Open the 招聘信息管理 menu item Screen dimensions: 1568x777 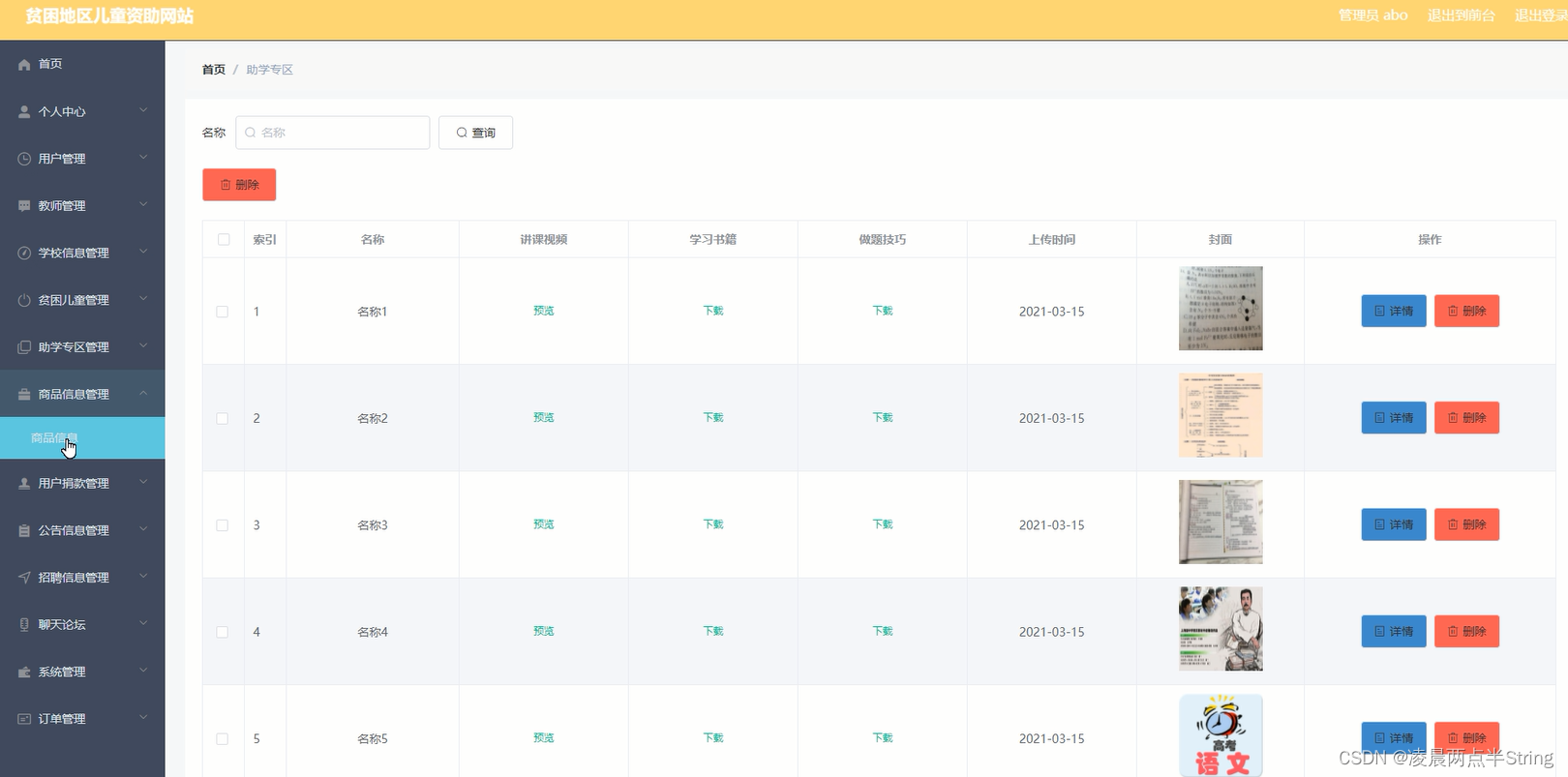(x=82, y=578)
